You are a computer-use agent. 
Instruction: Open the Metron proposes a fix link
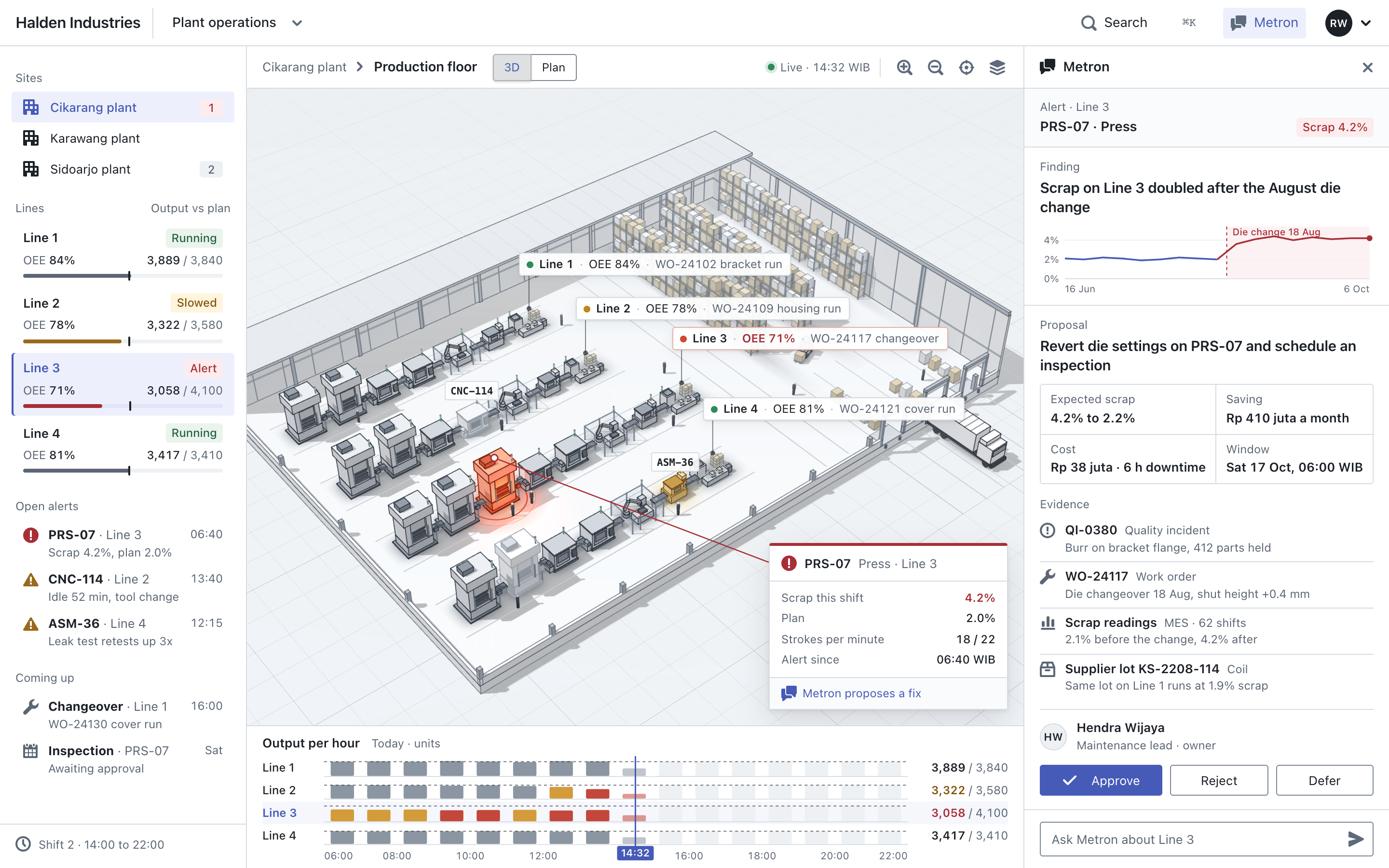[851, 693]
